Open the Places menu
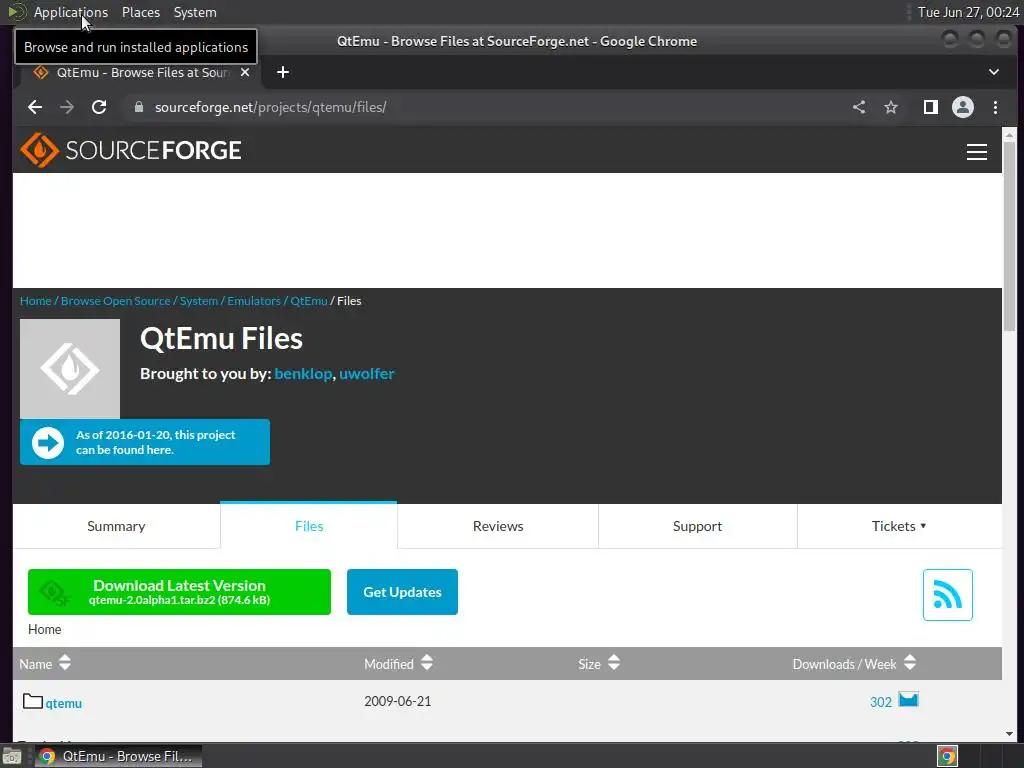 click(140, 12)
